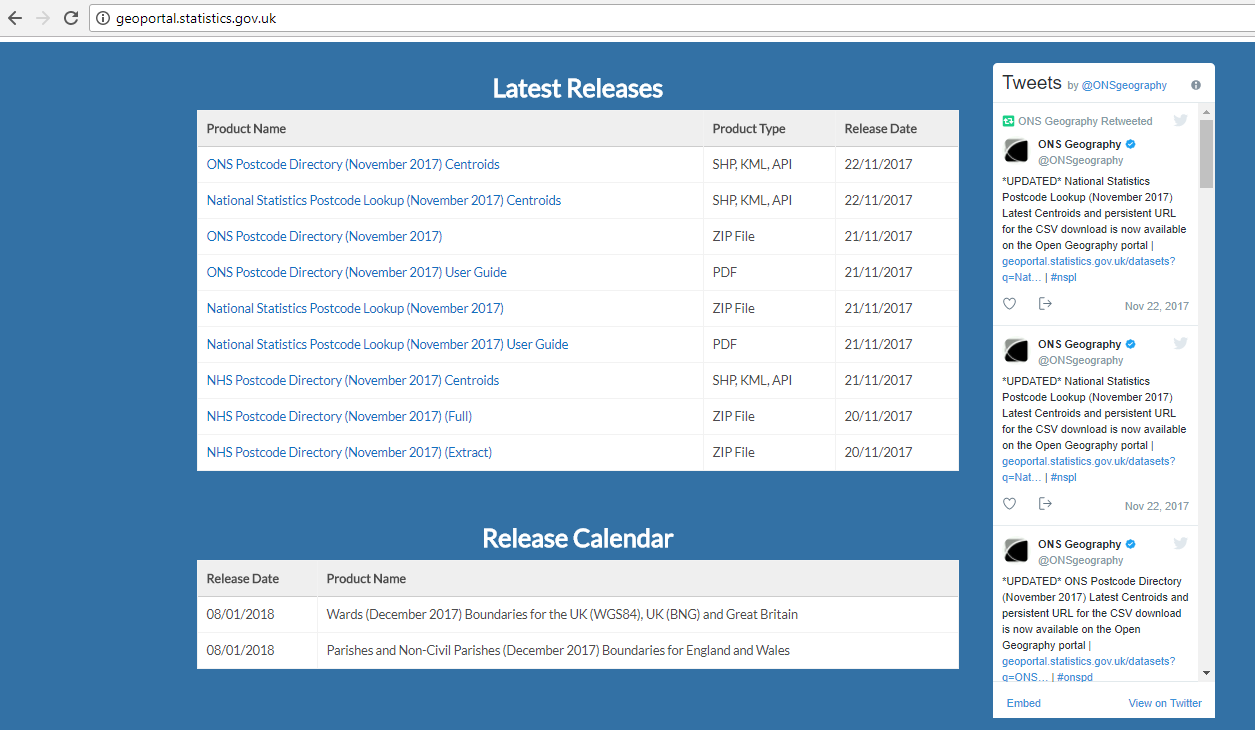Click 22/11/2017 date of ONS Postcode Directory Centroids
This screenshot has width=1255, height=730.
pyautogui.click(x=878, y=164)
